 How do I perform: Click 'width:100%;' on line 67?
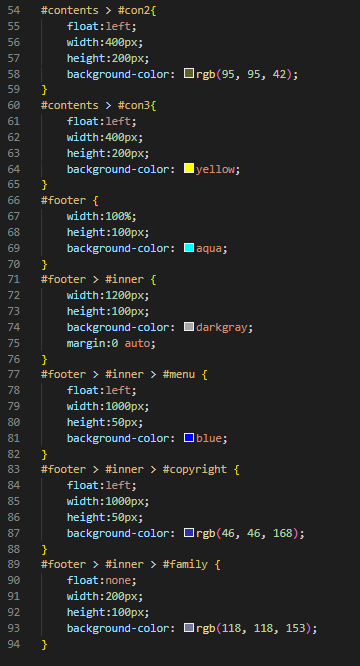point(102,216)
